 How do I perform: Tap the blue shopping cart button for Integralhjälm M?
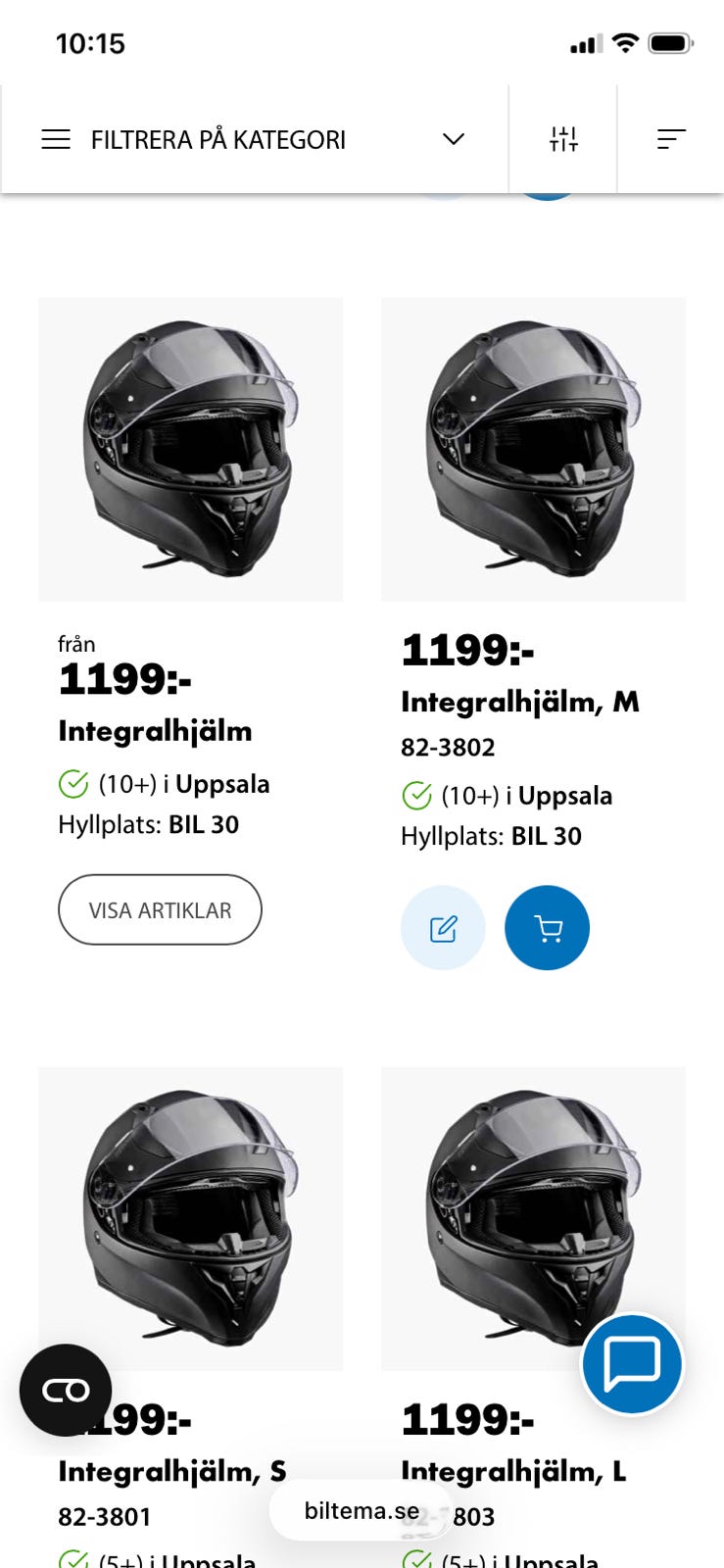click(547, 928)
